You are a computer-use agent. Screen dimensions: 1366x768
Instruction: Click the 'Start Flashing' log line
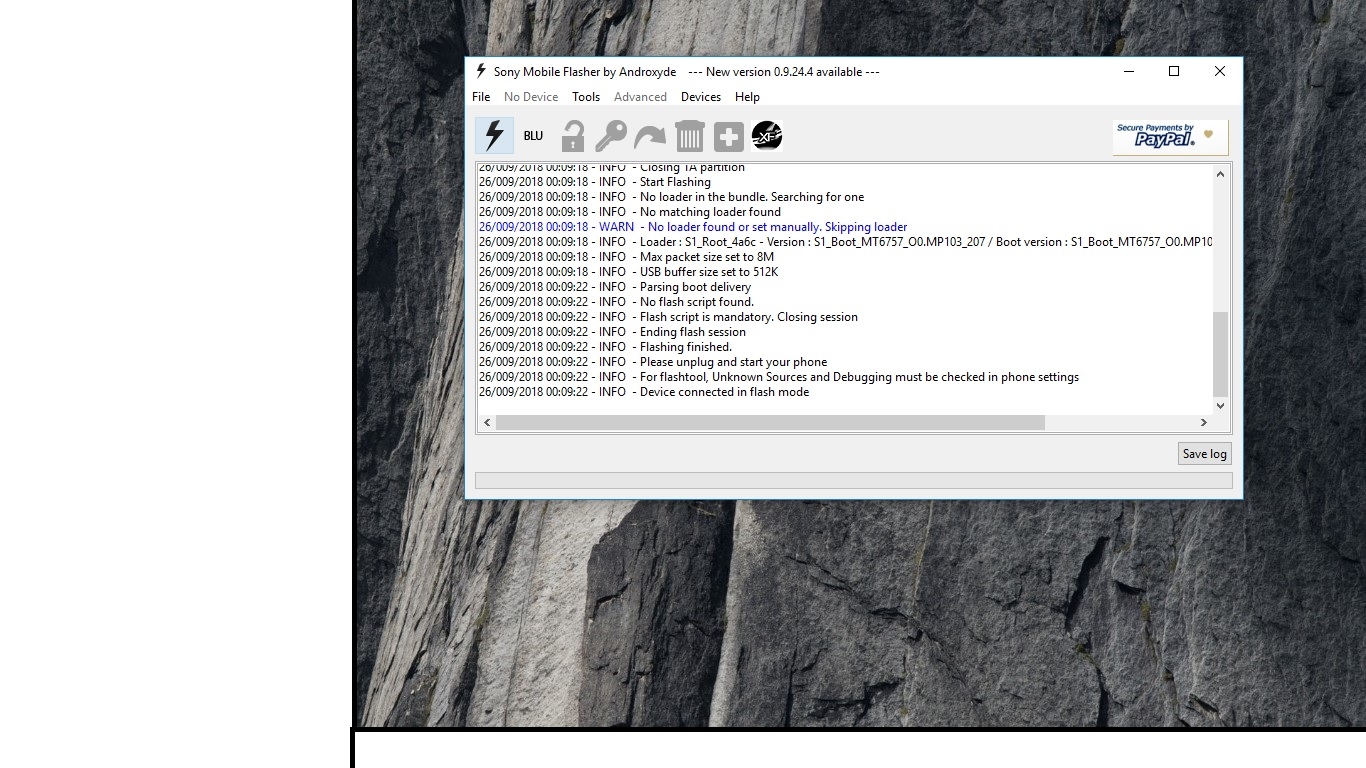(595, 182)
